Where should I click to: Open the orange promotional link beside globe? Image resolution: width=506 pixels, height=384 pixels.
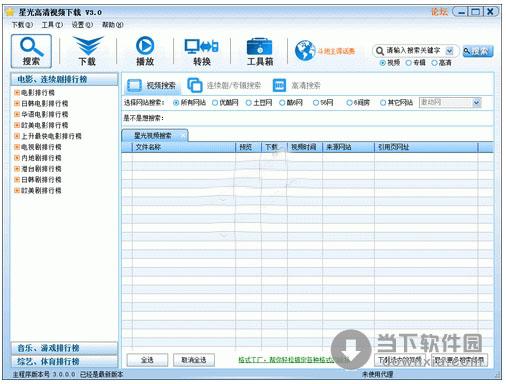(x=336, y=51)
